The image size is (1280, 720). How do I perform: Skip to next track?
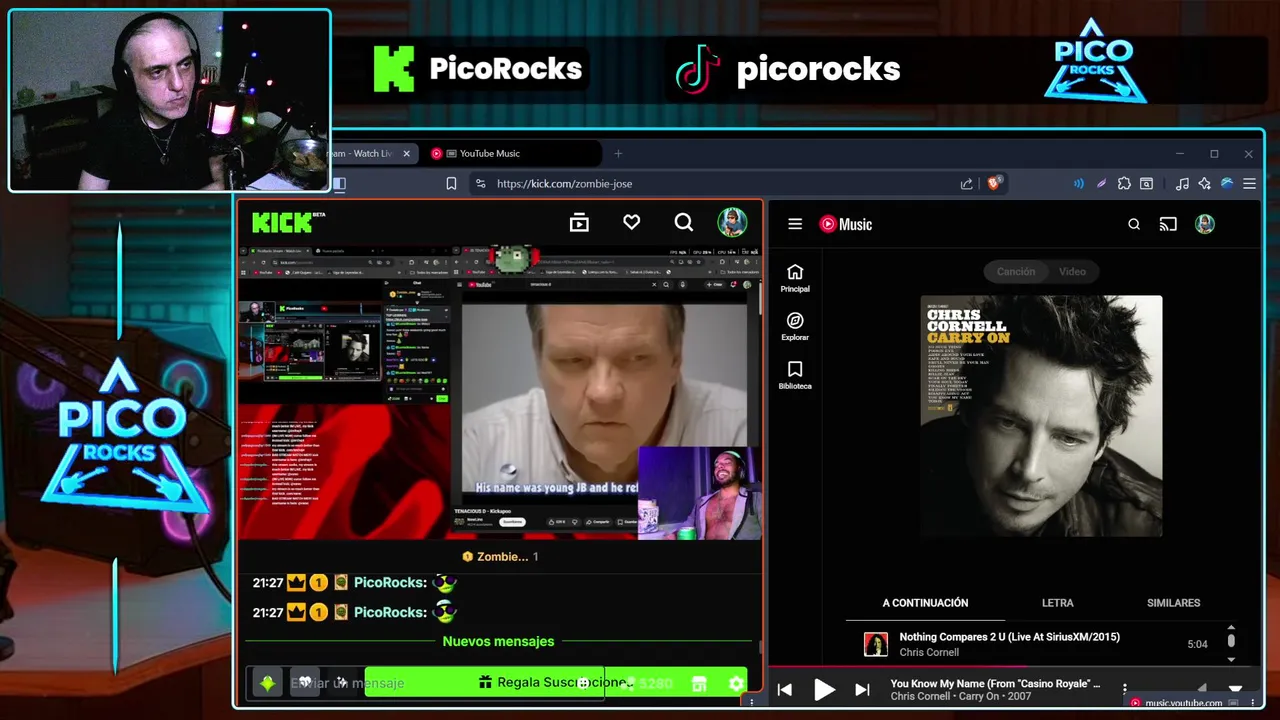click(862, 689)
